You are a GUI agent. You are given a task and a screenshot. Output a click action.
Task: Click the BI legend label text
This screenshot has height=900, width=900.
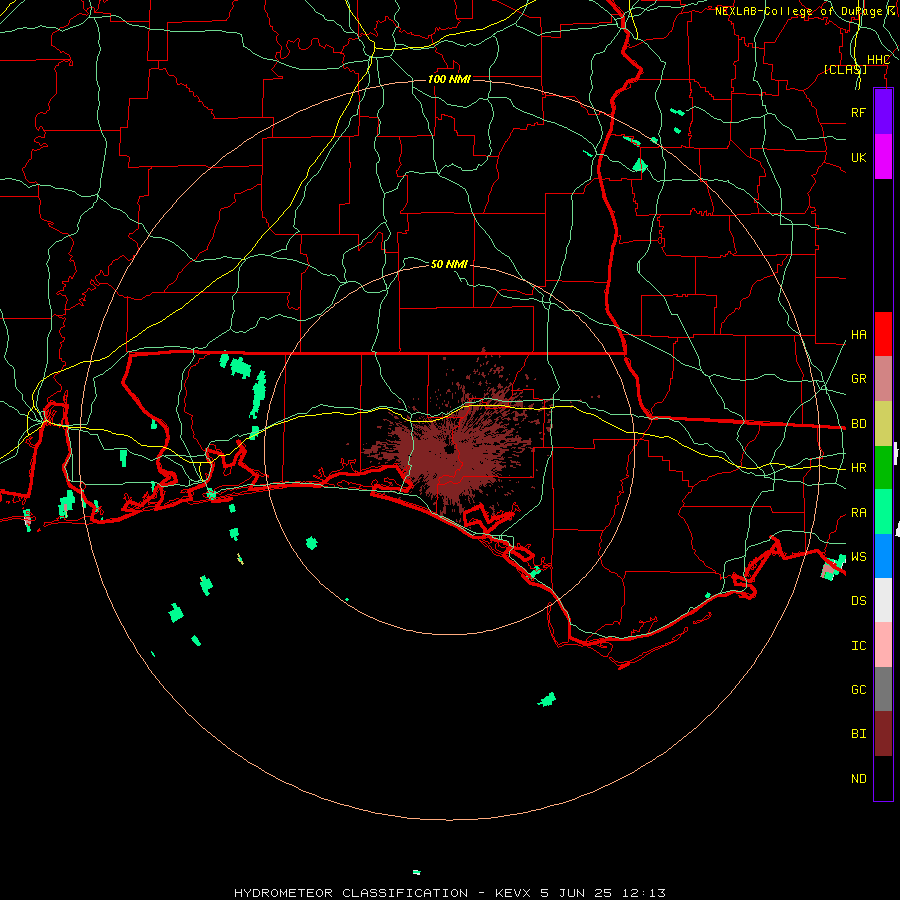click(x=858, y=734)
